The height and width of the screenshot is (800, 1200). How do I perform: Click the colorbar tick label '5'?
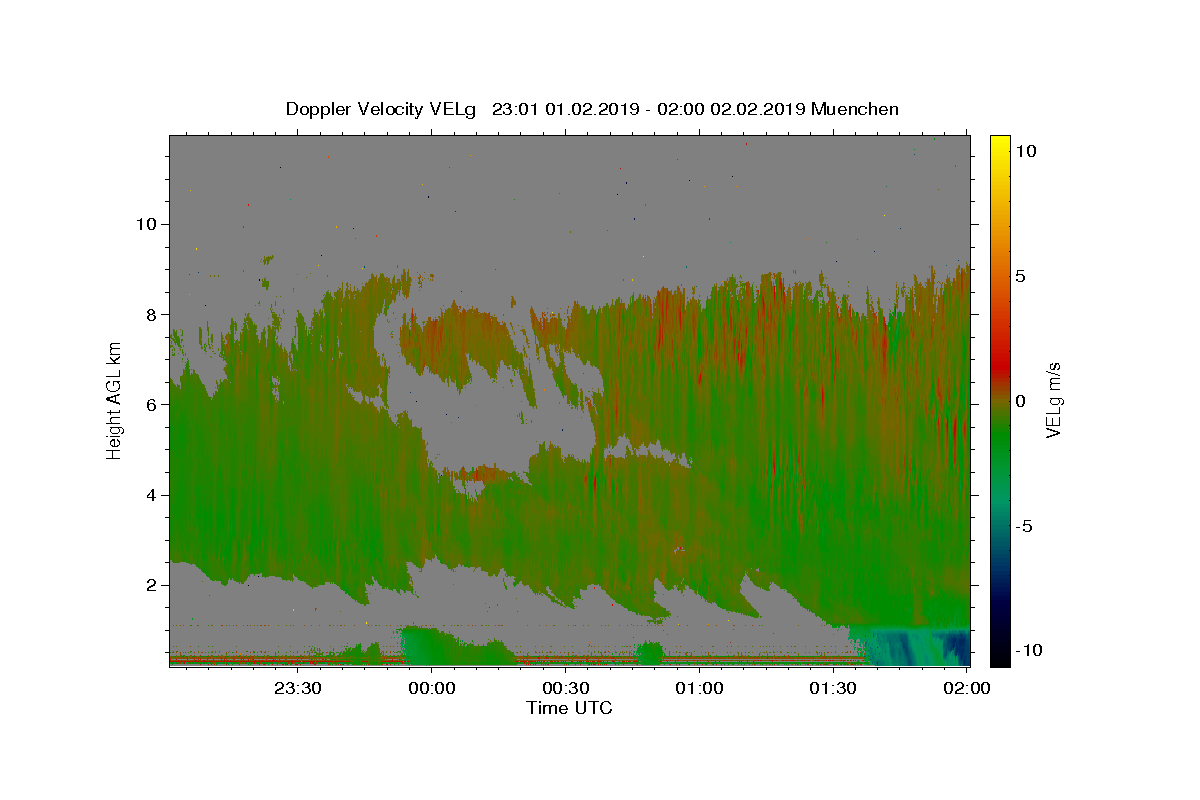[1019, 276]
